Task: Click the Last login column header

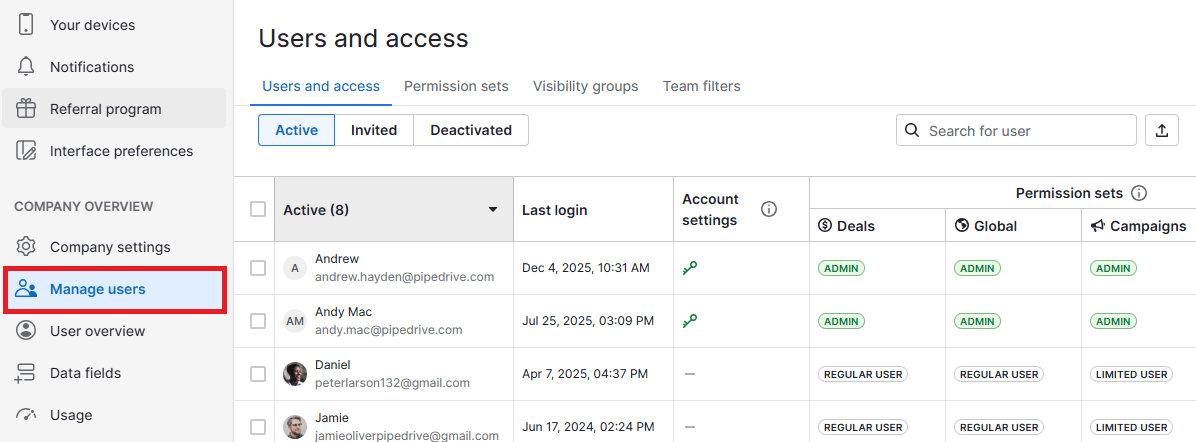Action: (555, 210)
